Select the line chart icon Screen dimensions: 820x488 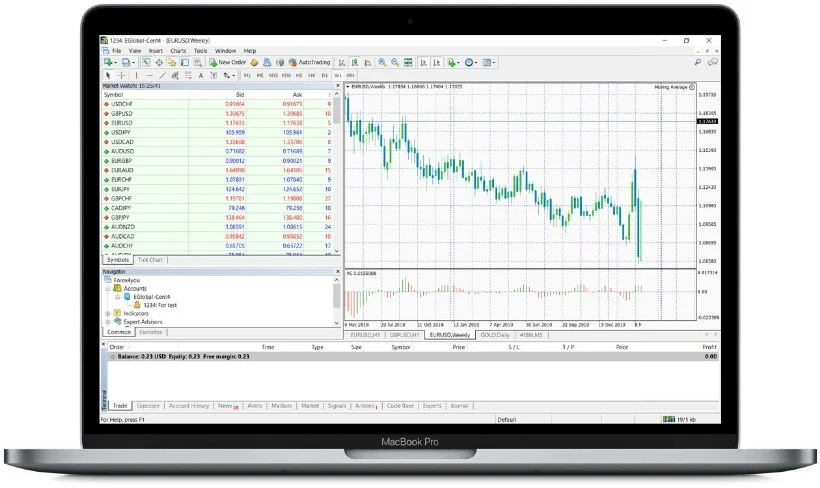368,62
